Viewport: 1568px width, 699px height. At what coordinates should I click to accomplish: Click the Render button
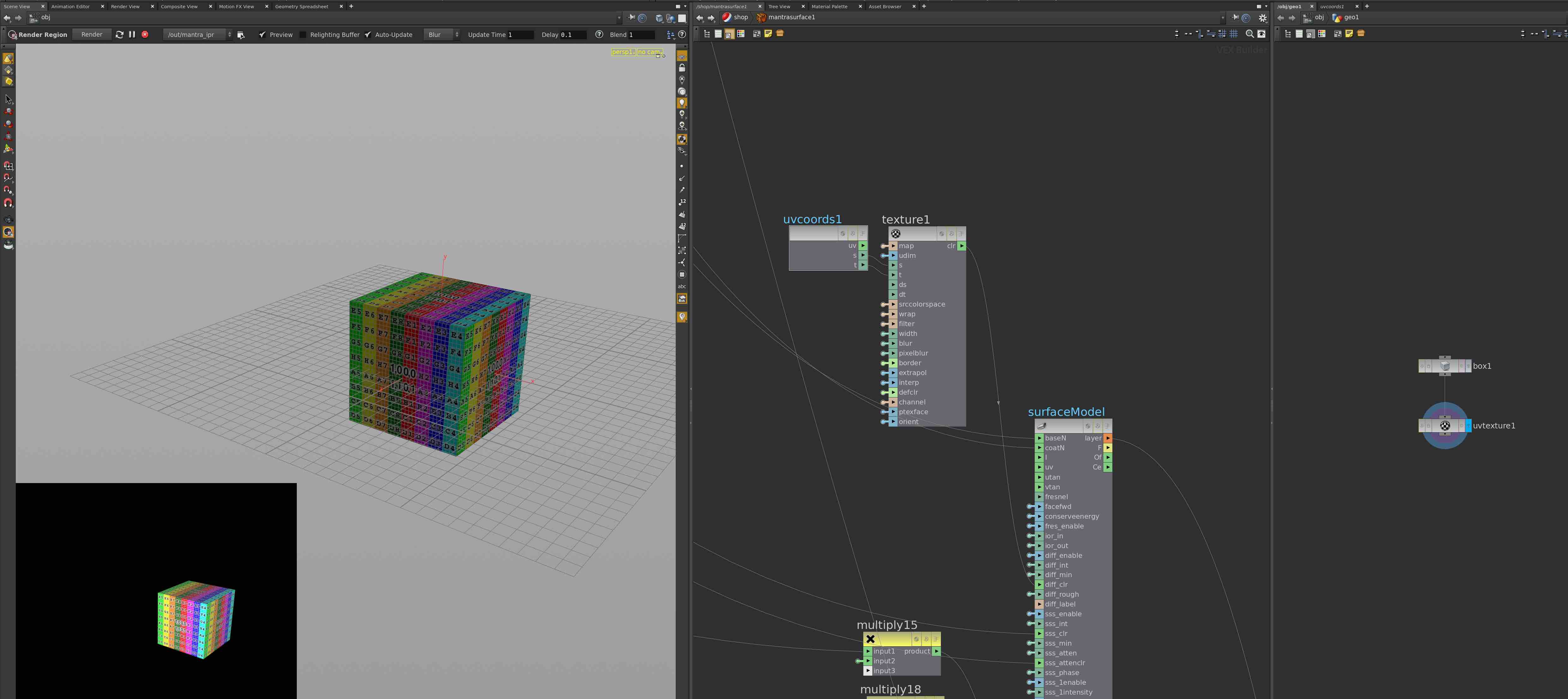(x=91, y=35)
